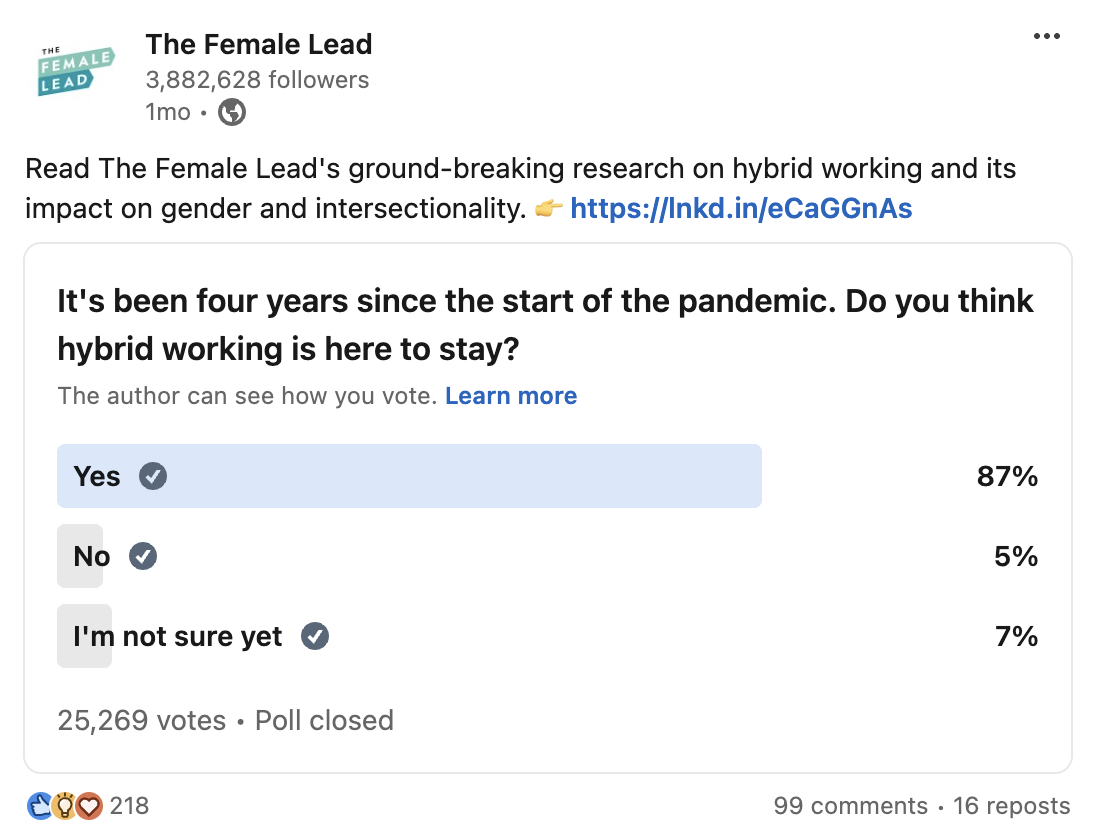Click the checkmark badge on the Yes option
1098x836 pixels.
coord(151,477)
